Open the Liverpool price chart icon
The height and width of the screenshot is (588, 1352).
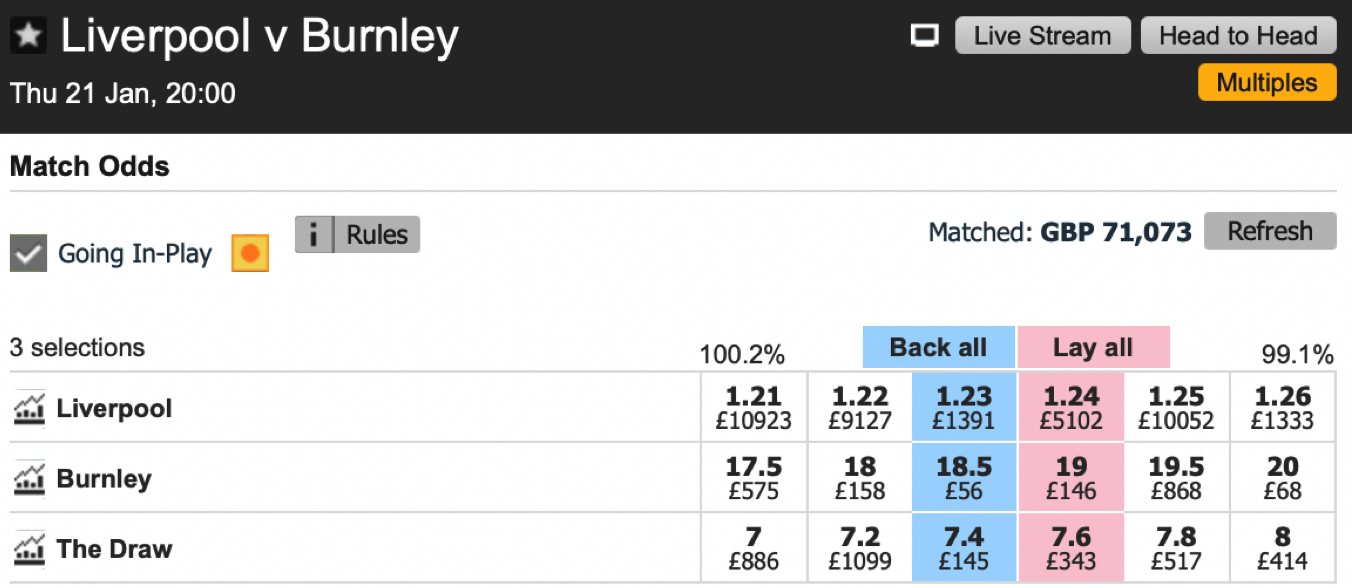click(x=29, y=409)
